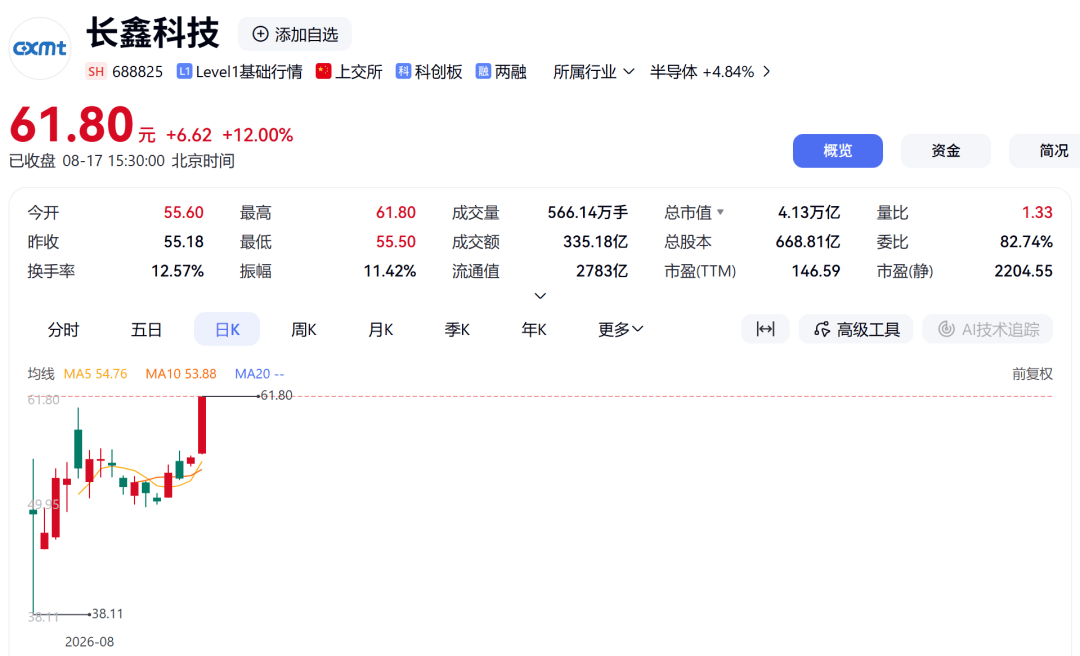
Task: Click the CXMT company logo
Action: tap(40, 48)
